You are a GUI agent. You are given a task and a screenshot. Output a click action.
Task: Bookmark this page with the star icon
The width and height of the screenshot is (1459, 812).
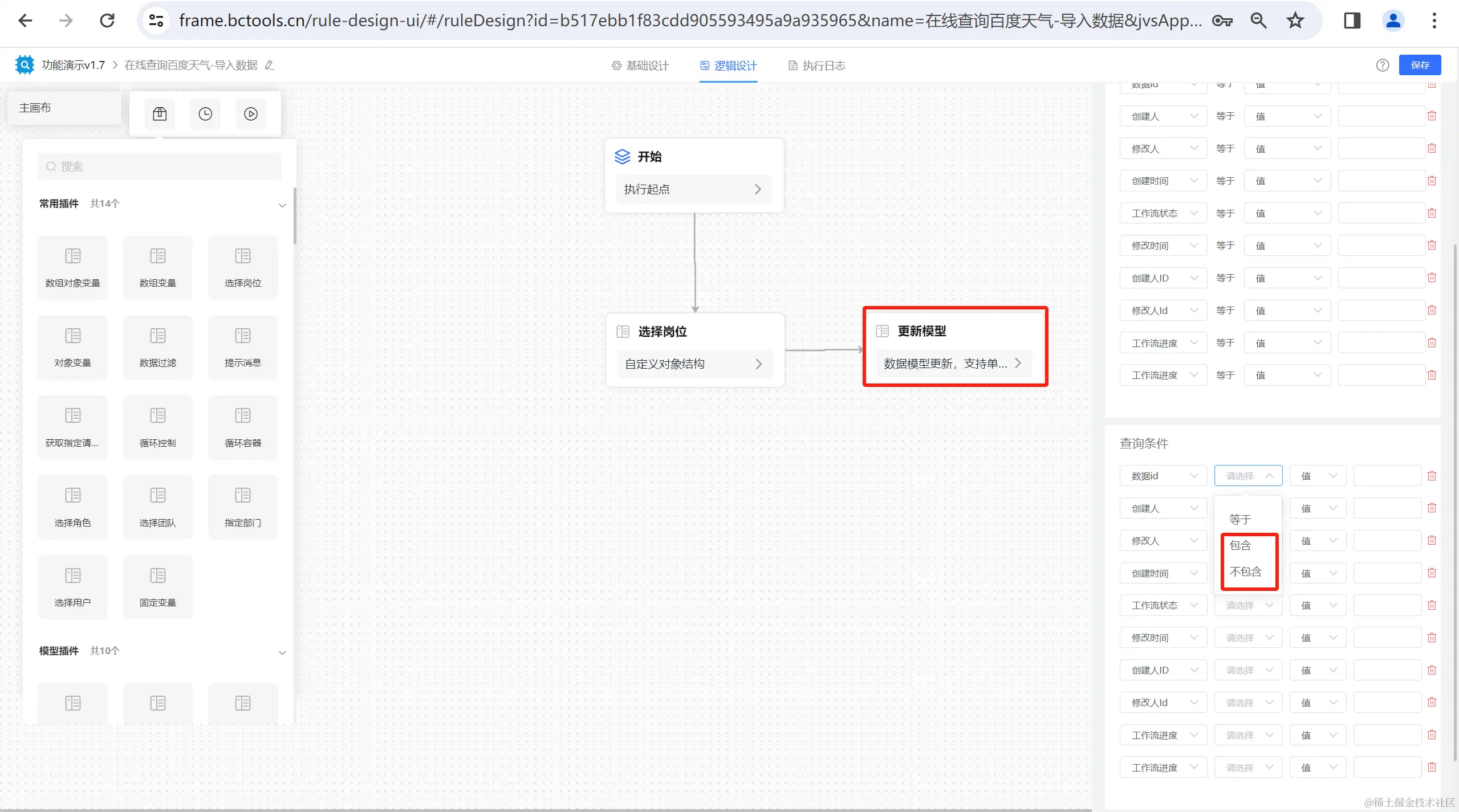pos(1295,21)
